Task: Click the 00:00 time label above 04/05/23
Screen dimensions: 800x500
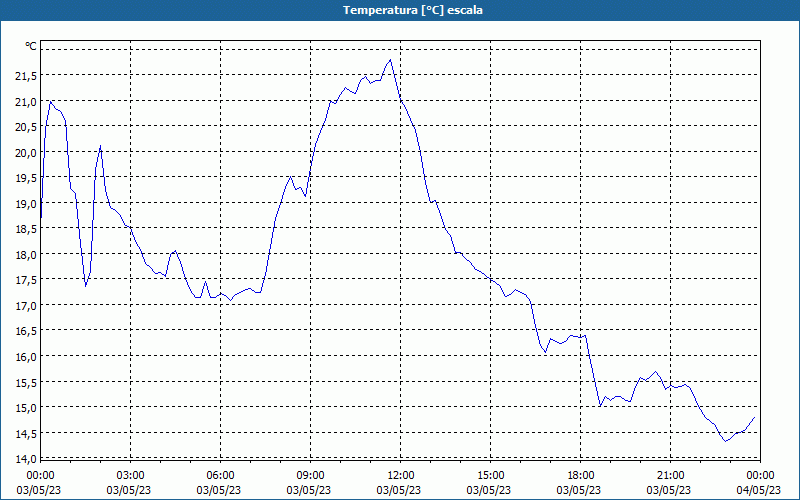Action: click(760, 476)
